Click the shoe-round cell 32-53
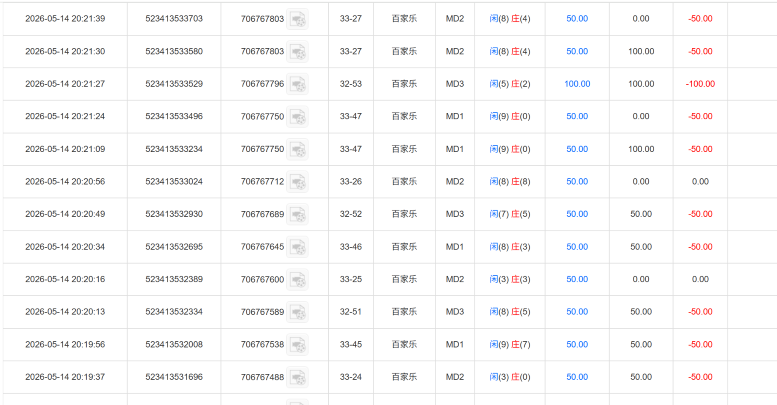The height and width of the screenshot is (405, 777). (351, 84)
